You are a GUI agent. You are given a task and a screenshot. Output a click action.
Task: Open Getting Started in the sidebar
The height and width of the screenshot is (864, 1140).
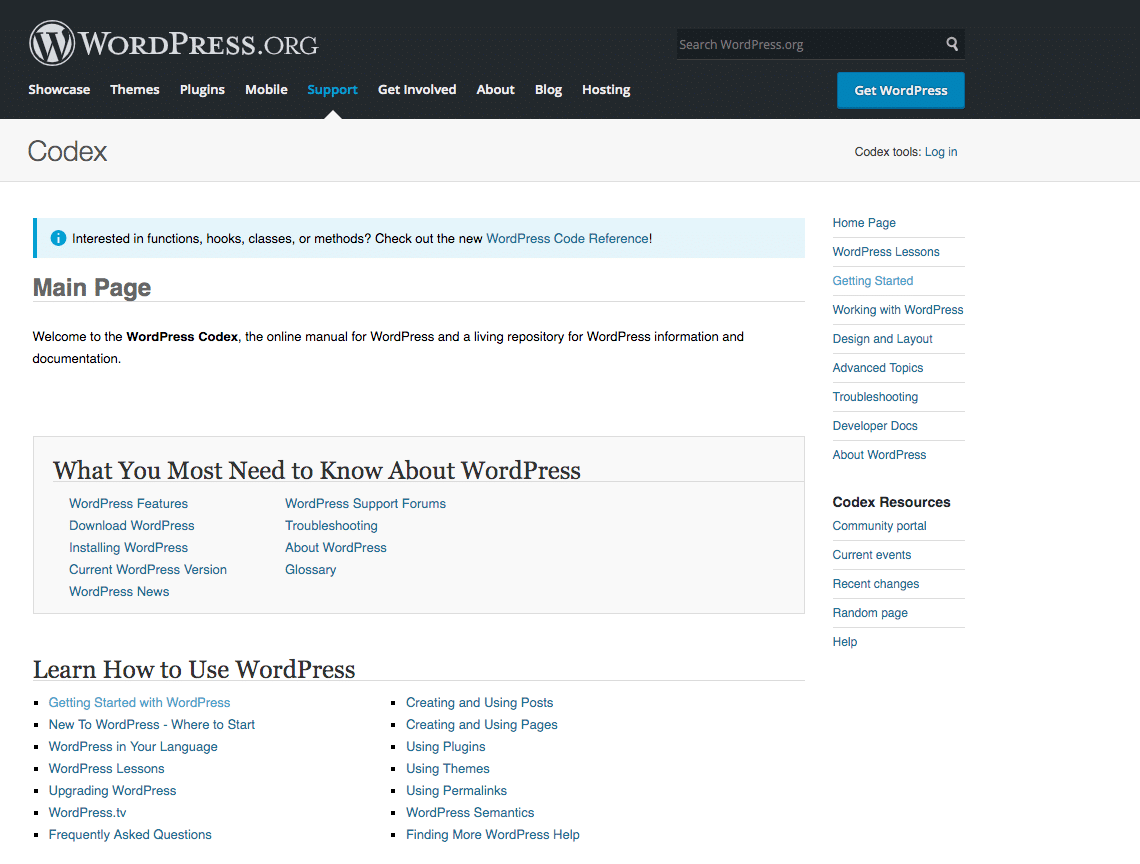[x=872, y=280]
